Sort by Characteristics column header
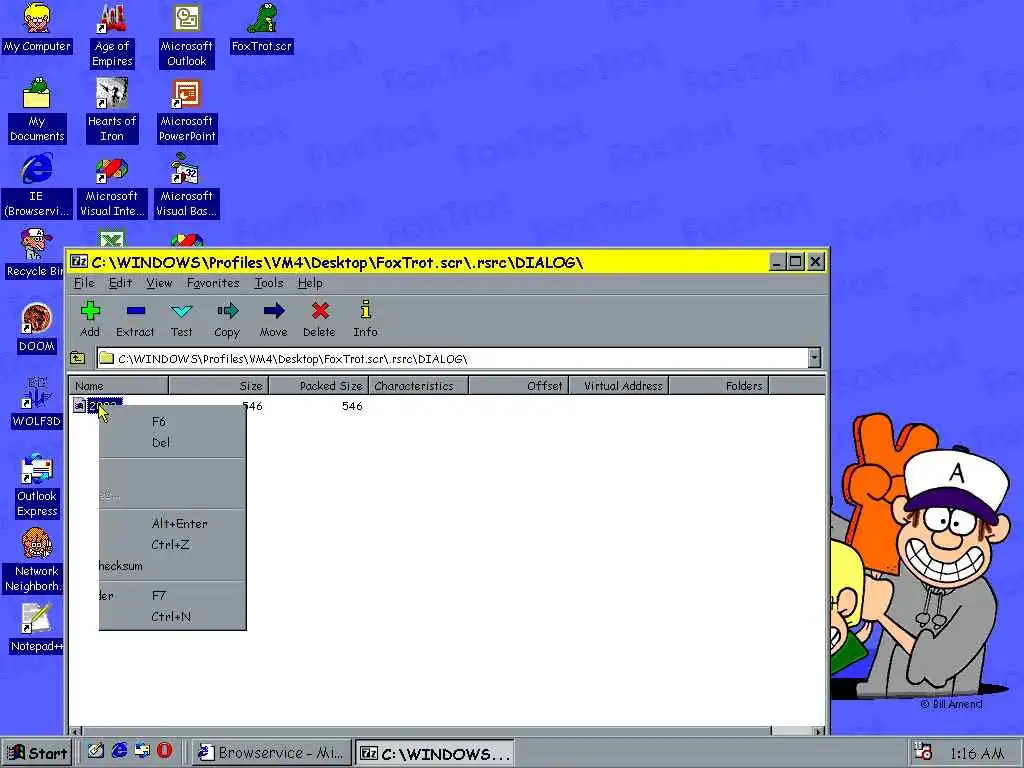This screenshot has width=1024, height=768. tap(419, 385)
